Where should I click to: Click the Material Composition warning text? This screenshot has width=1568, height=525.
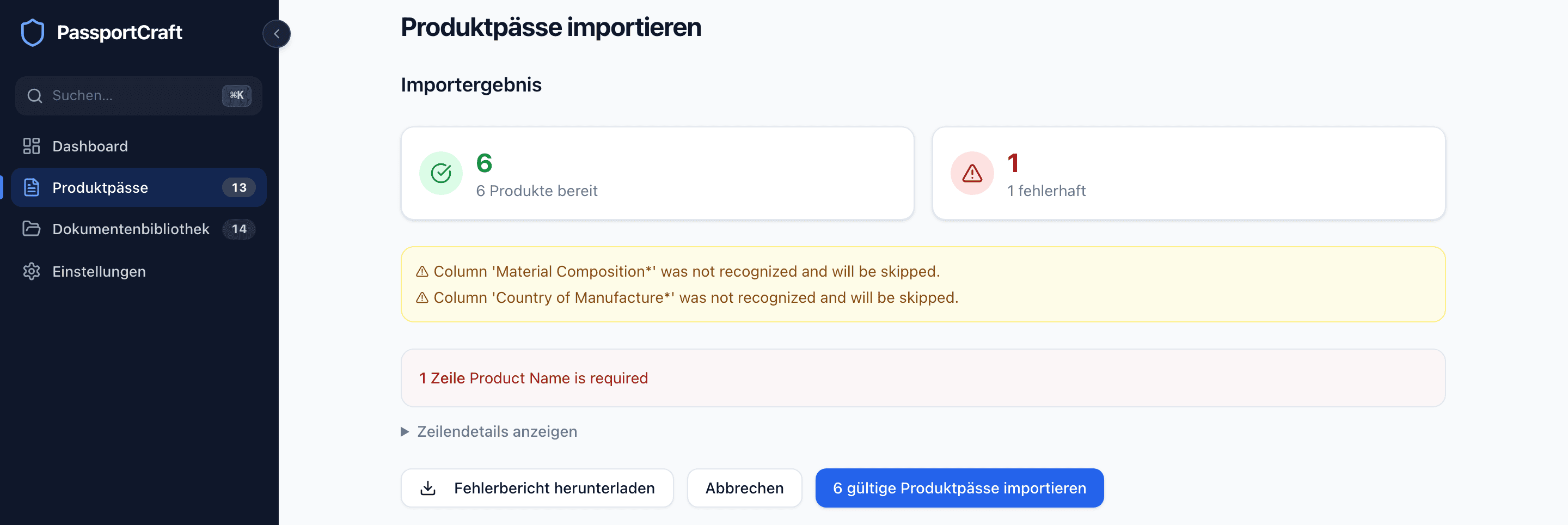point(687,272)
